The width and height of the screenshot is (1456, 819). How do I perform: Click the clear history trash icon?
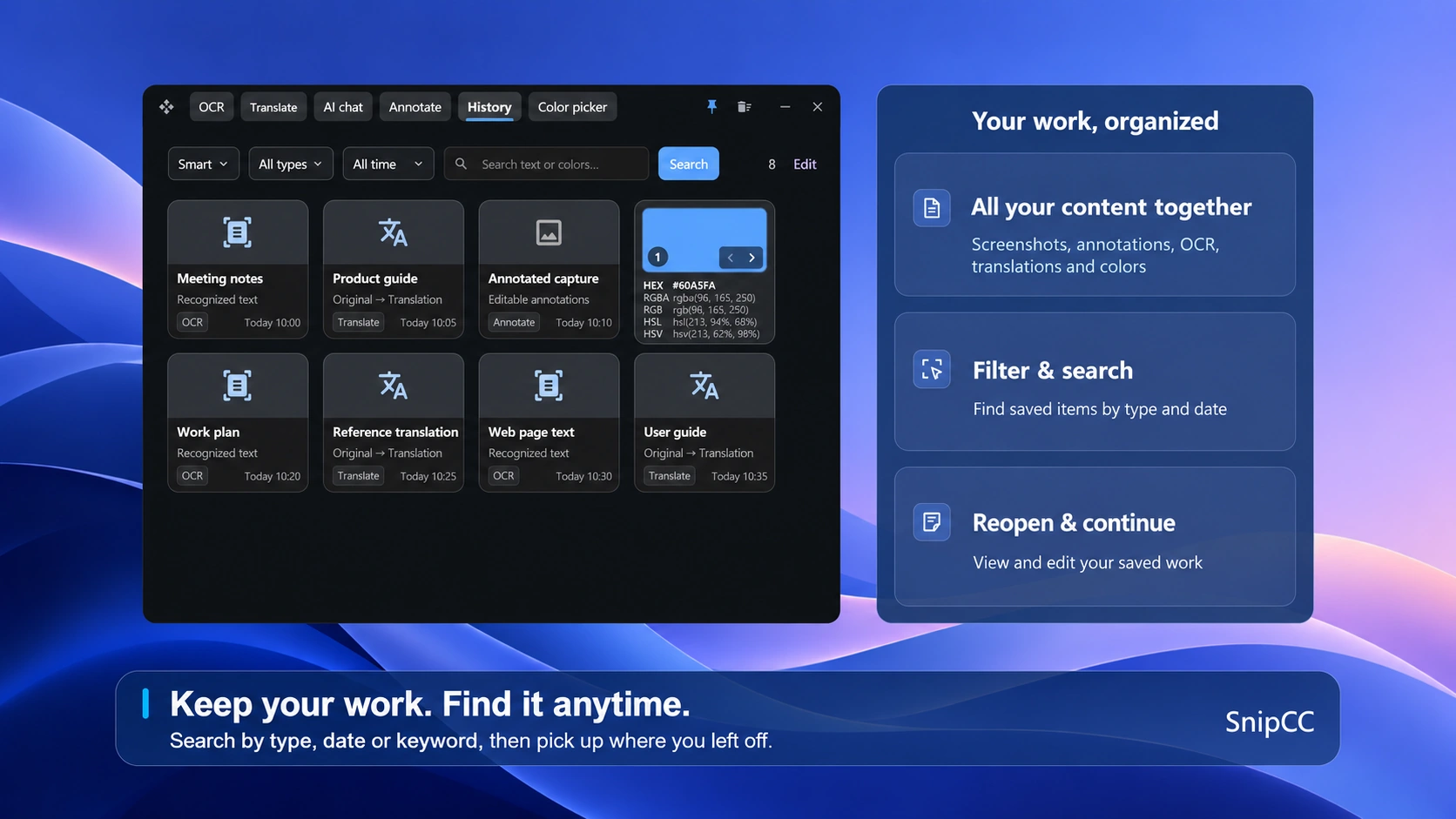[x=745, y=106]
